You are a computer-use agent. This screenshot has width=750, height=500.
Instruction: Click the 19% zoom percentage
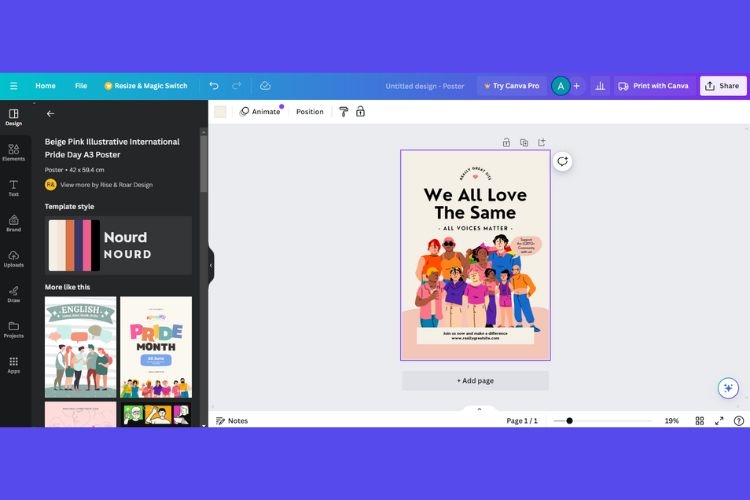(x=672, y=421)
